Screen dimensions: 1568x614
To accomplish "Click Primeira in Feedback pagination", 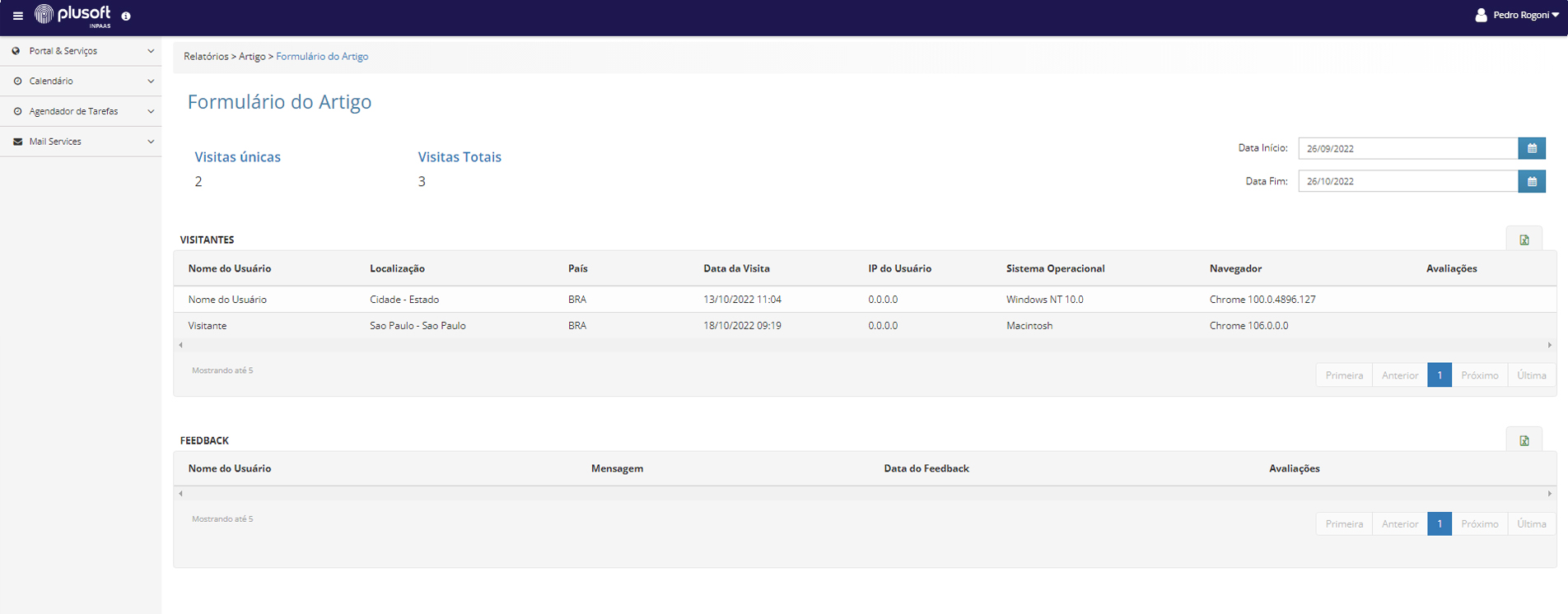I will [1344, 523].
